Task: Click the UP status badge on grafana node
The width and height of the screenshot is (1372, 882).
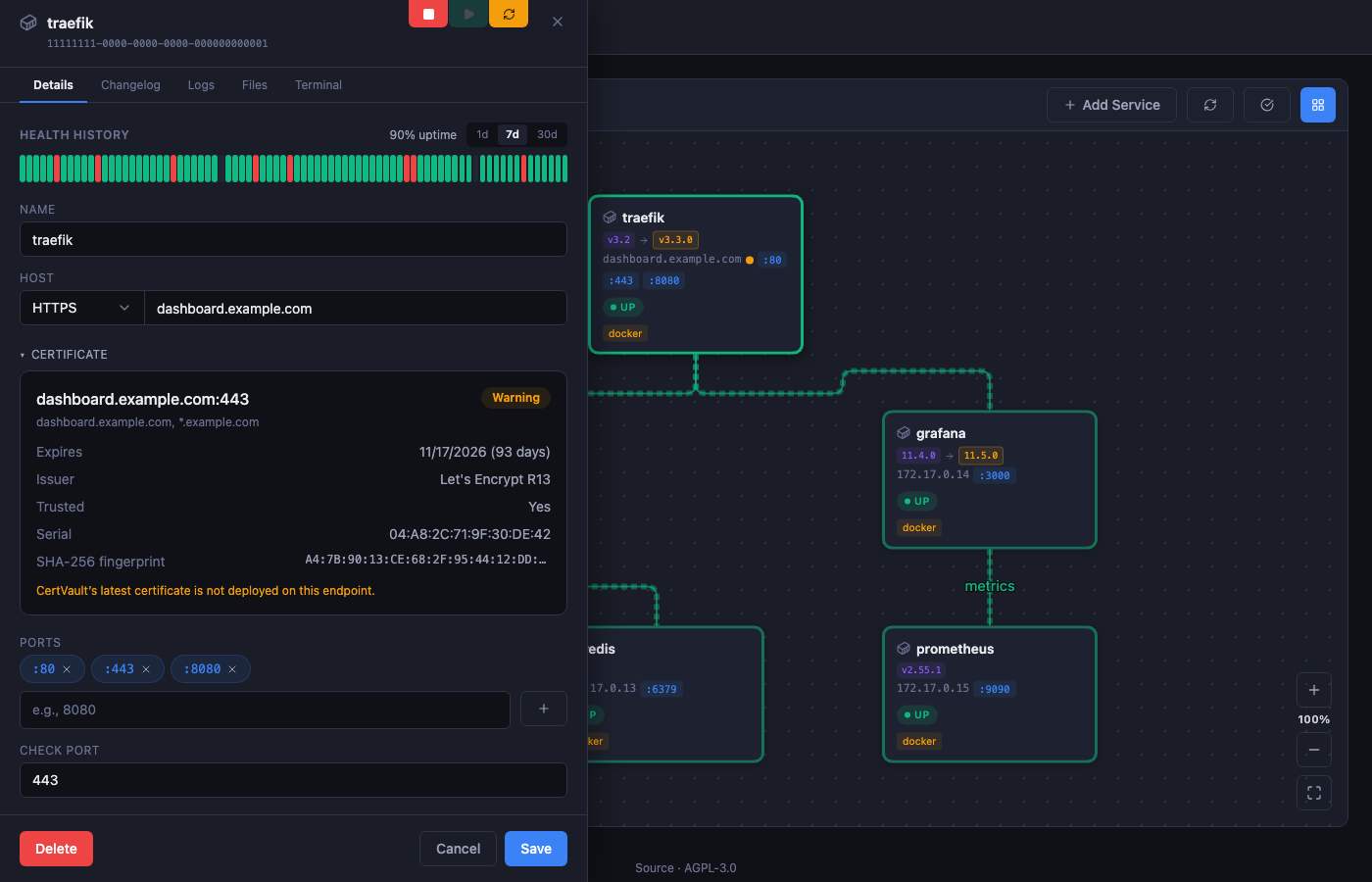Action: pos(917,501)
